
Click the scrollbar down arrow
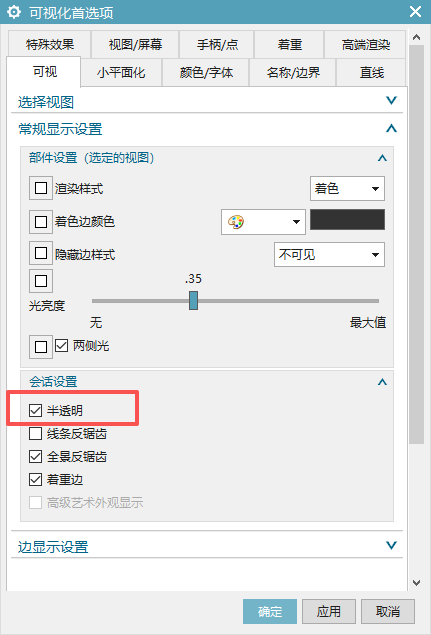point(416,583)
